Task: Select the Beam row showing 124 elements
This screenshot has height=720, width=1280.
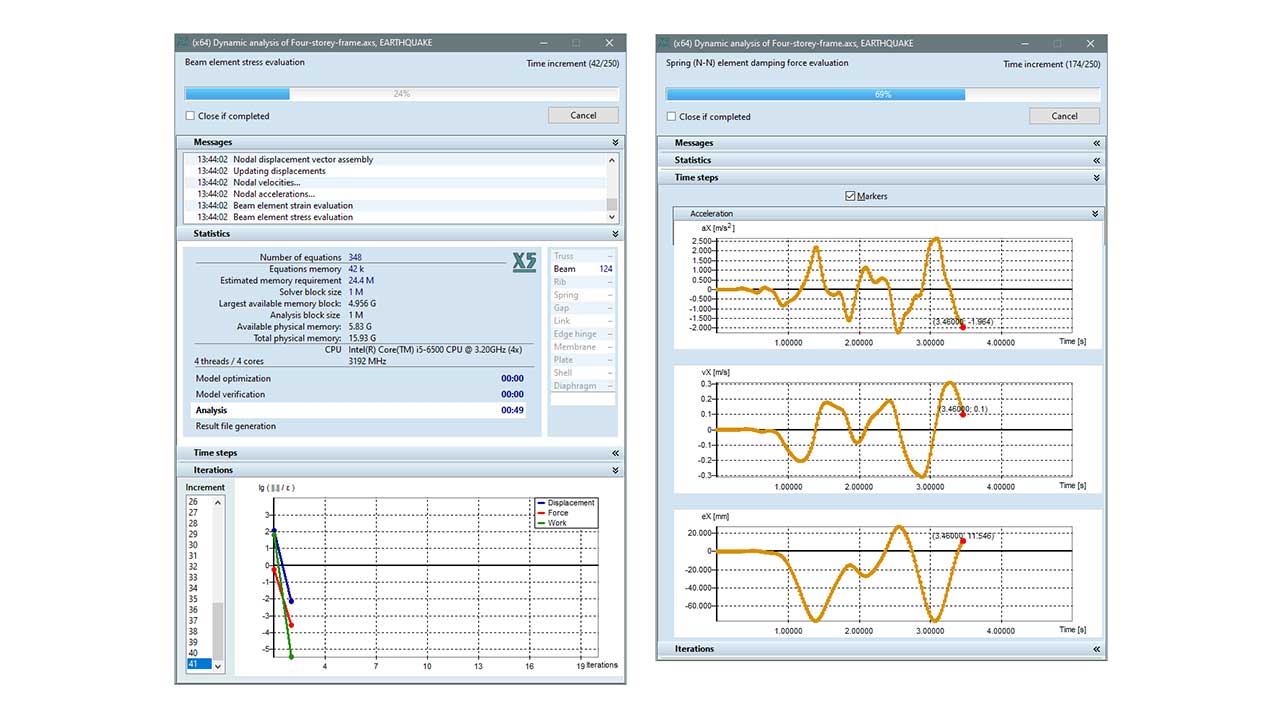Action: [x=582, y=268]
